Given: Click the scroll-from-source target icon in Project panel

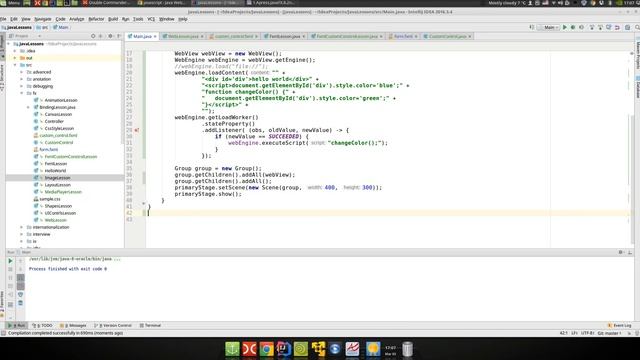Looking at the screenshot, I should (93, 36).
